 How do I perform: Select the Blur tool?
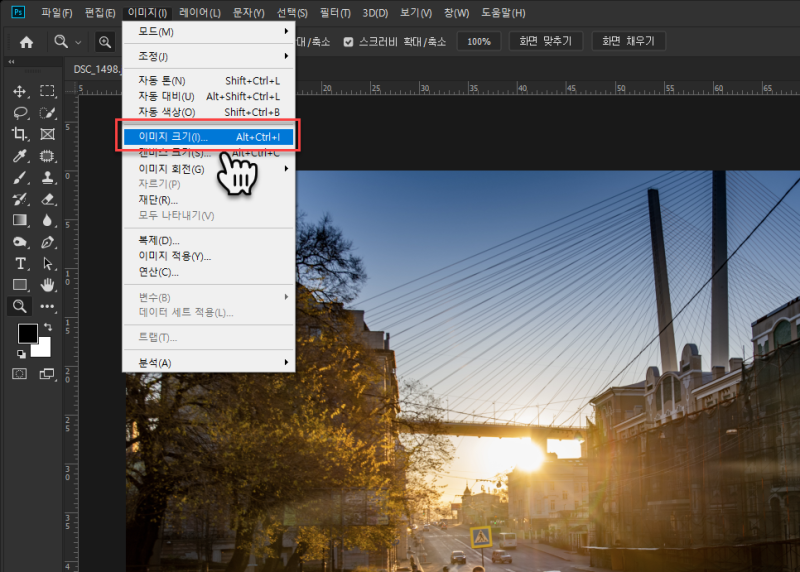tap(47, 220)
